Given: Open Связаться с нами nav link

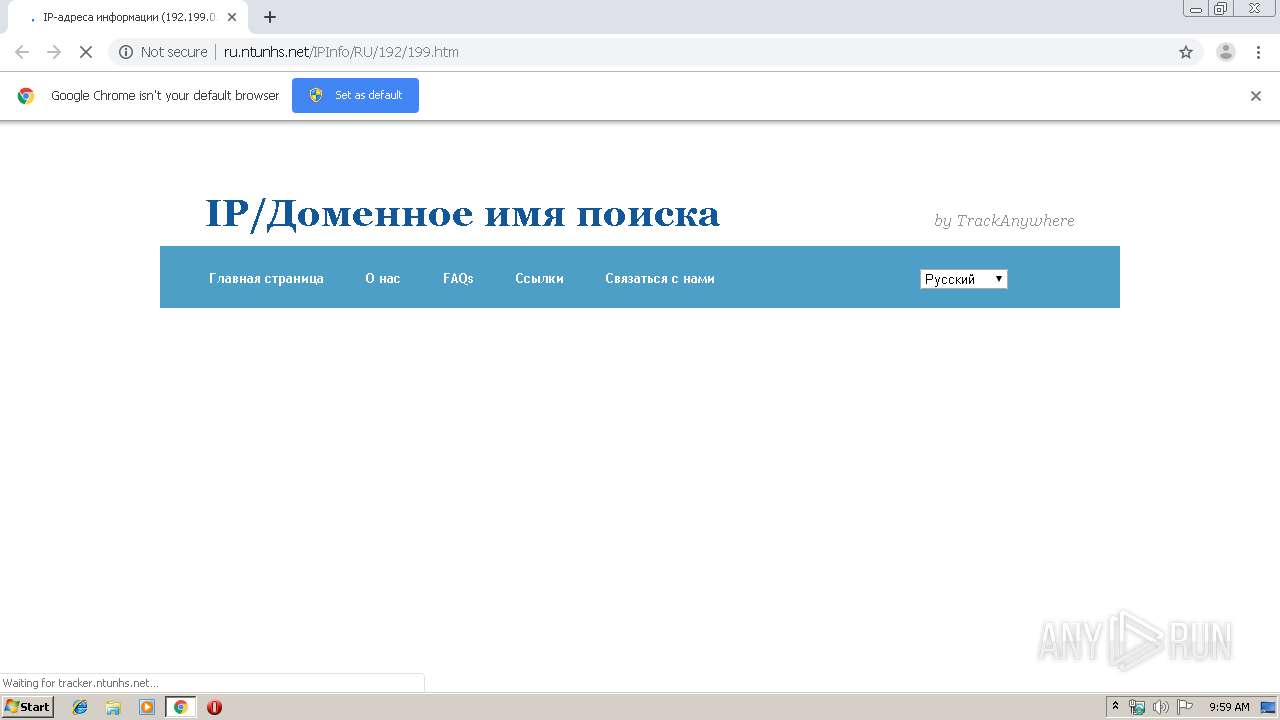Looking at the screenshot, I should [x=660, y=278].
